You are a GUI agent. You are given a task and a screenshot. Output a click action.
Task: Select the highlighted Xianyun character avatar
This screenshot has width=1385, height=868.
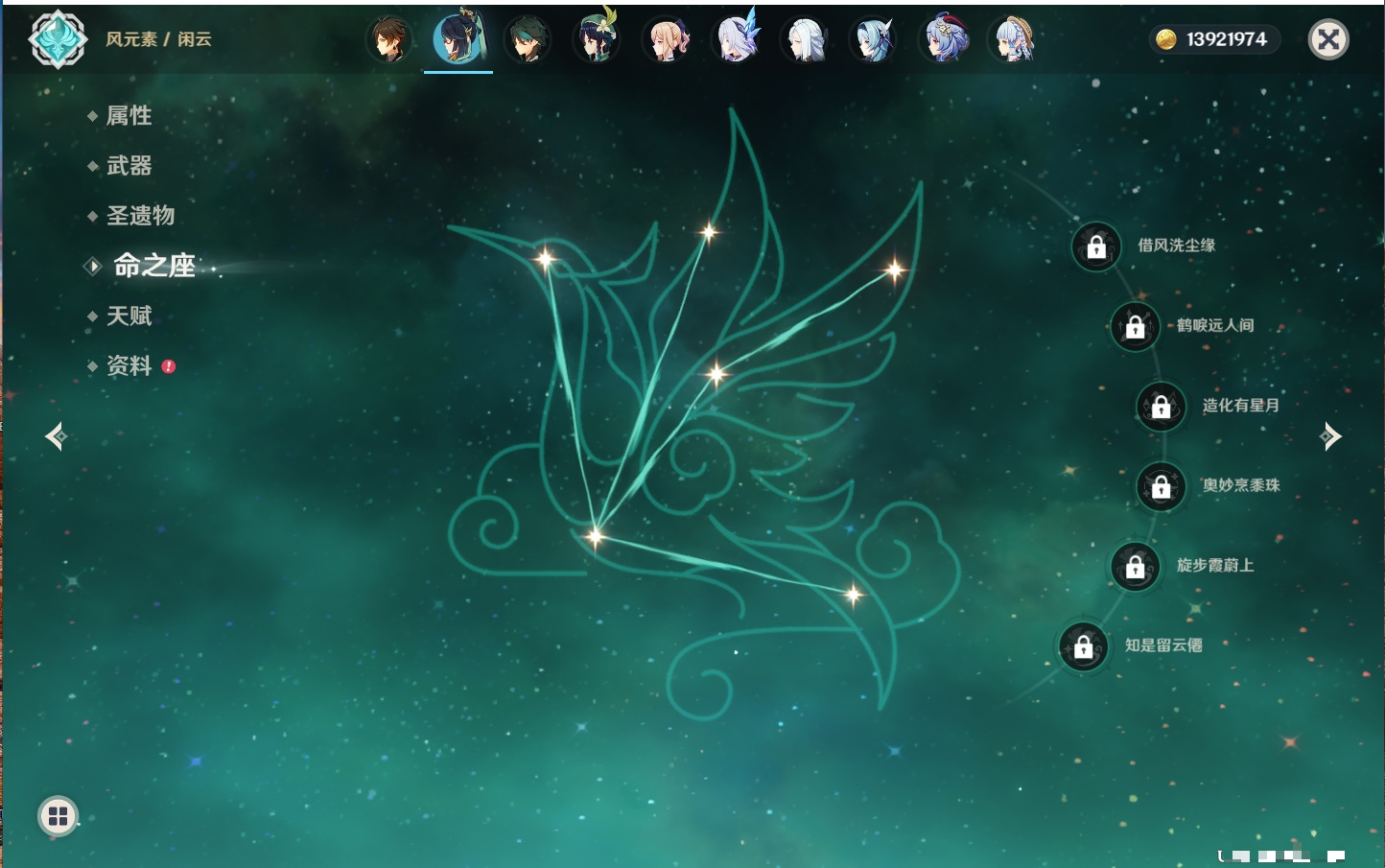coord(458,38)
